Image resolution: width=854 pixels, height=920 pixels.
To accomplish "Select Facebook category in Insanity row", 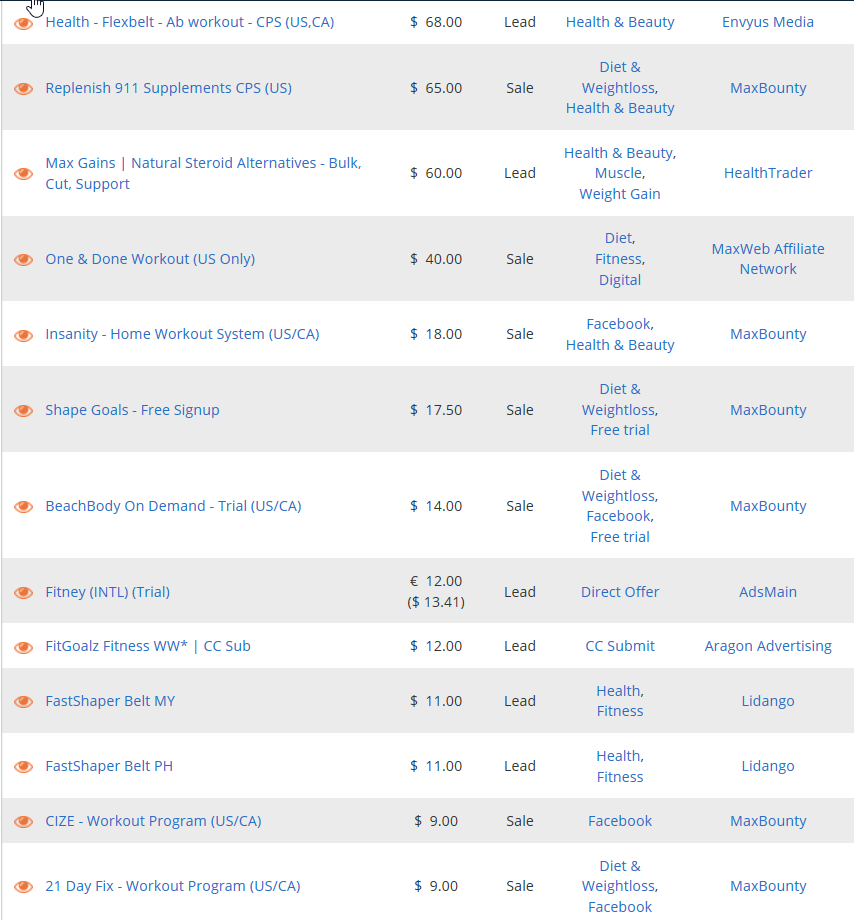I will (x=619, y=324).
